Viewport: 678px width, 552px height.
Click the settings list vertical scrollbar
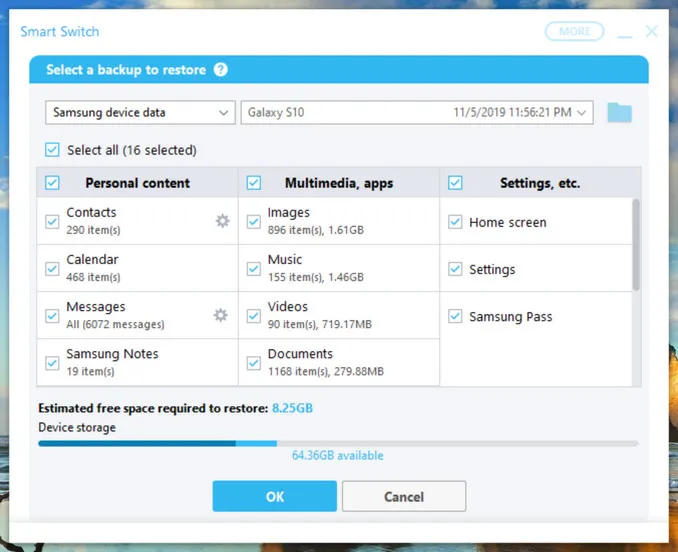click(x=636, y=245)
